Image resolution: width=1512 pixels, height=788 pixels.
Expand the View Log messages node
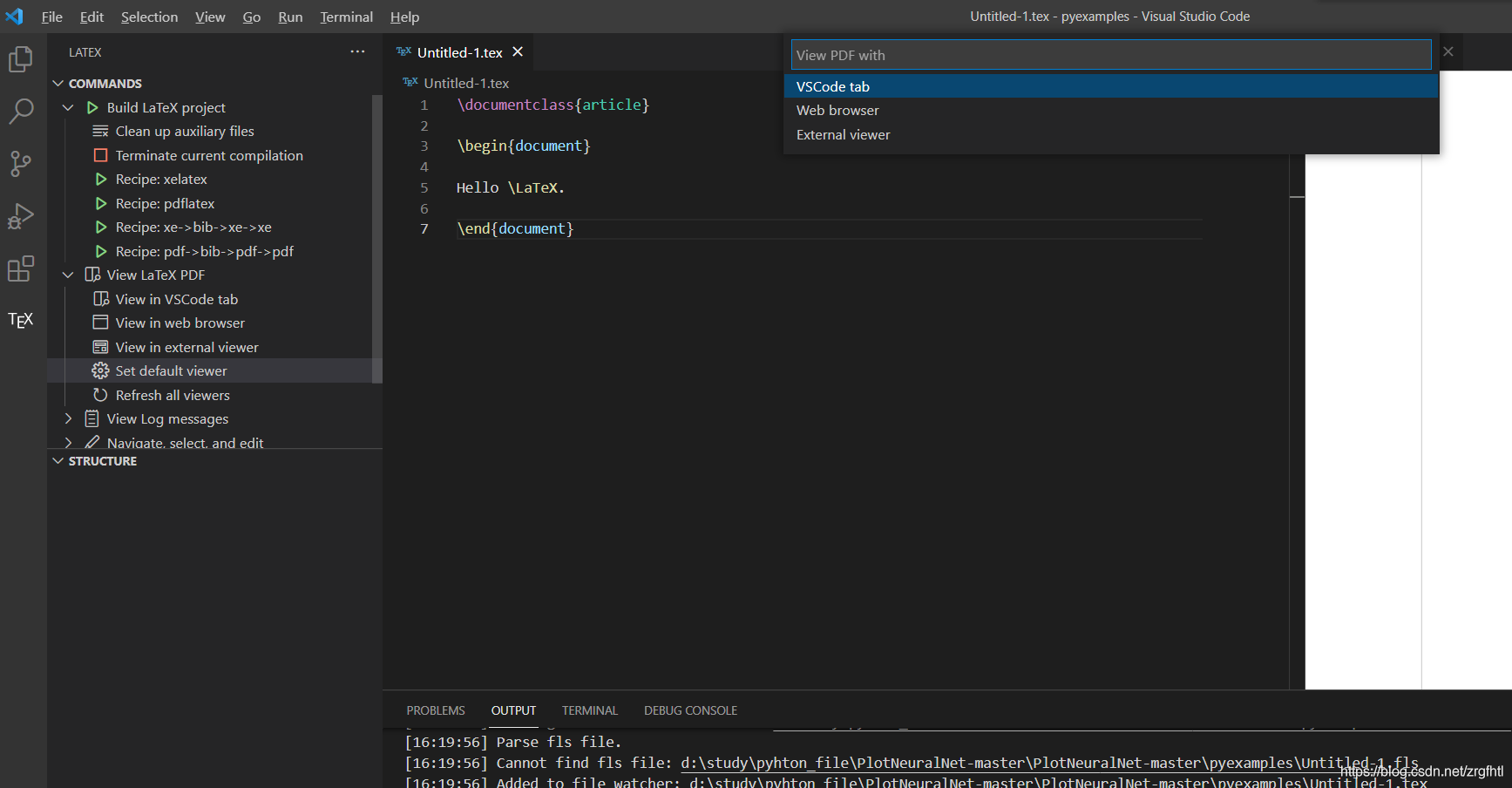tap(68, 418)
